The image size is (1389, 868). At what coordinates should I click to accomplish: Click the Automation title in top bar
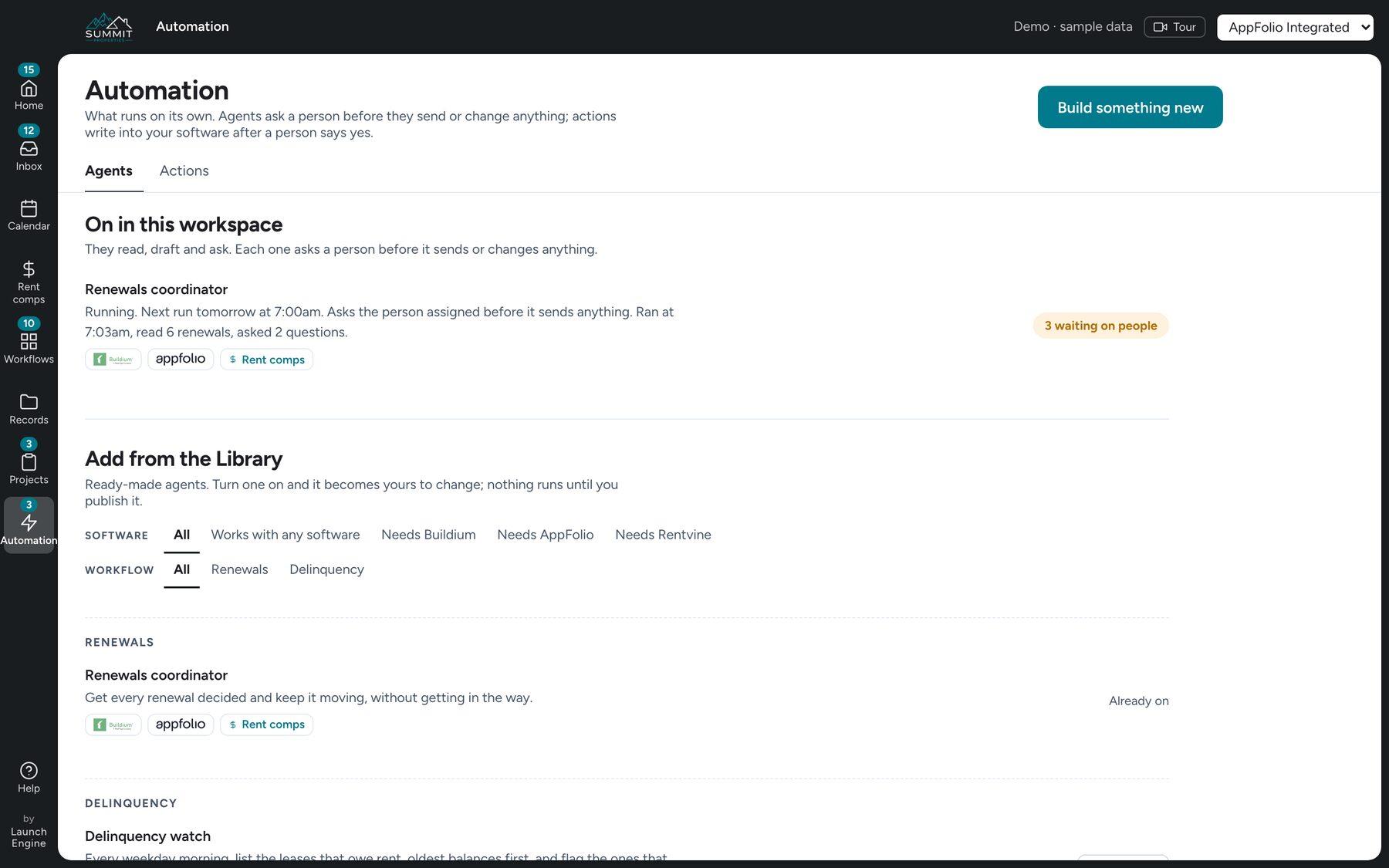[x=192, y=26]
